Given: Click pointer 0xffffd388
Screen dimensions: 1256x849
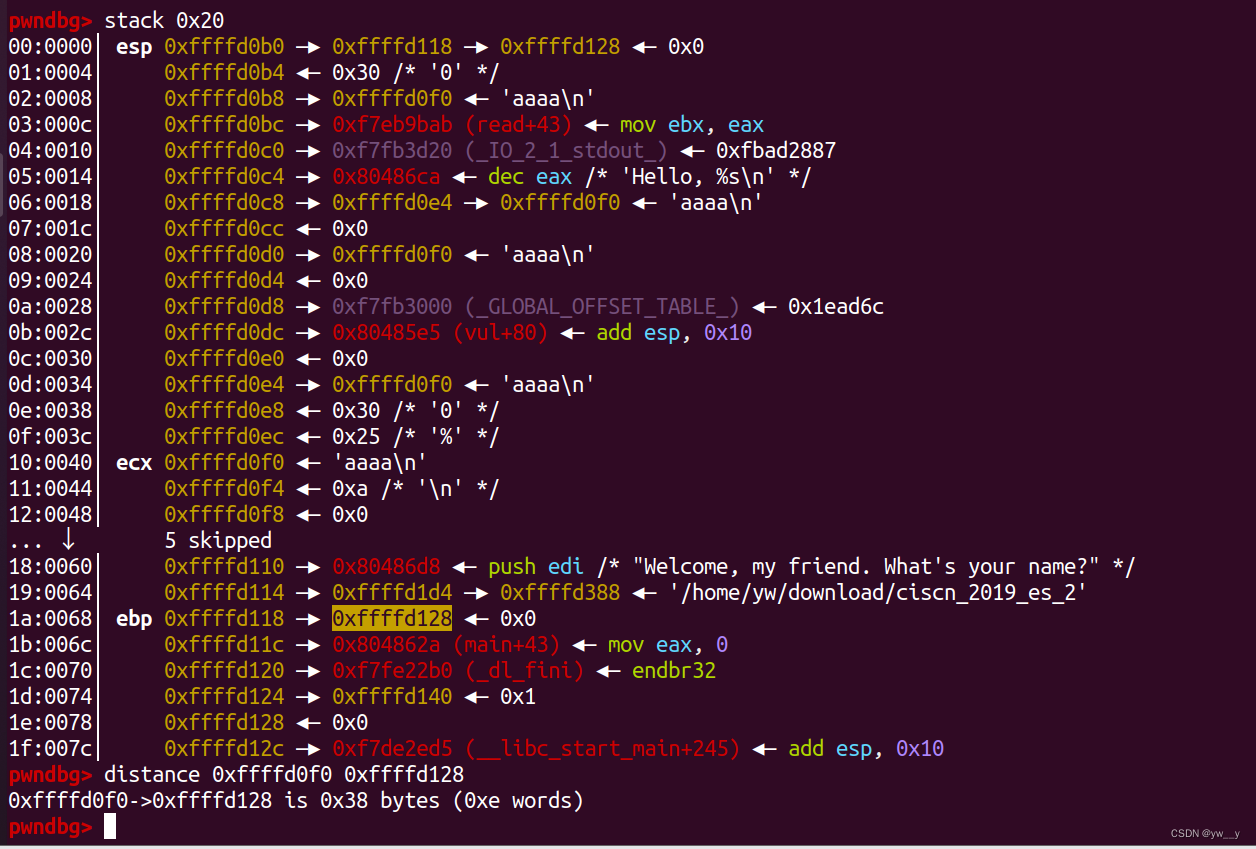Looking at the screenshot, I should [560, 593].
